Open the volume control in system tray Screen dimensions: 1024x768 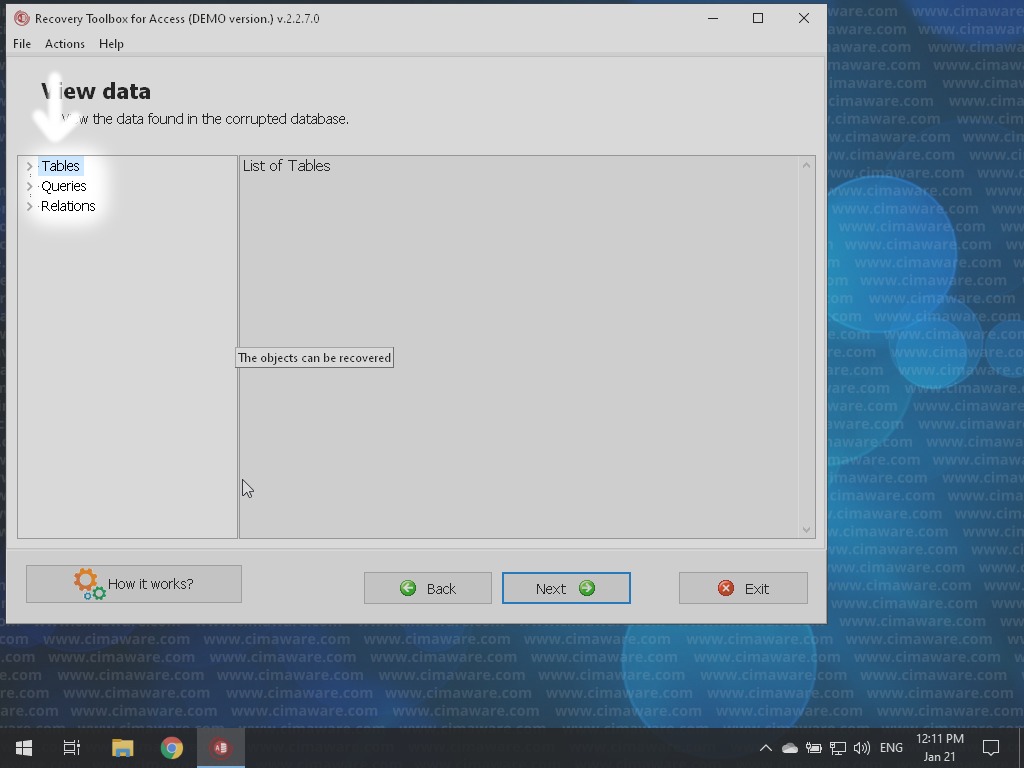point(862,748)
